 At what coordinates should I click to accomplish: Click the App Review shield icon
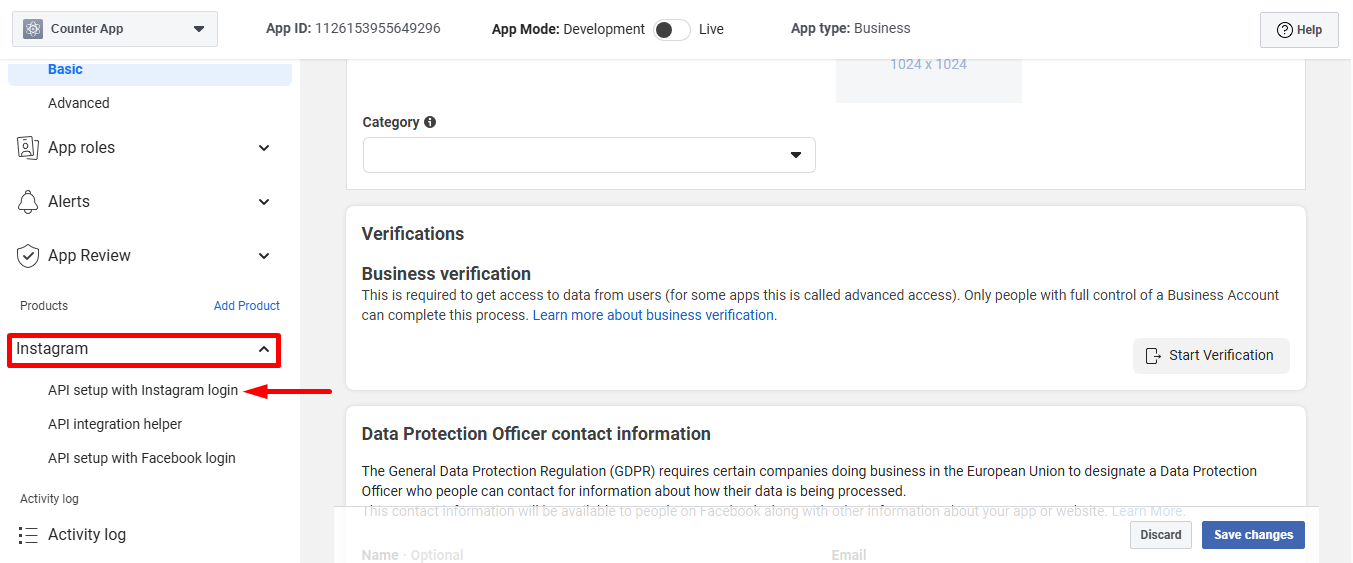point(28,256)
